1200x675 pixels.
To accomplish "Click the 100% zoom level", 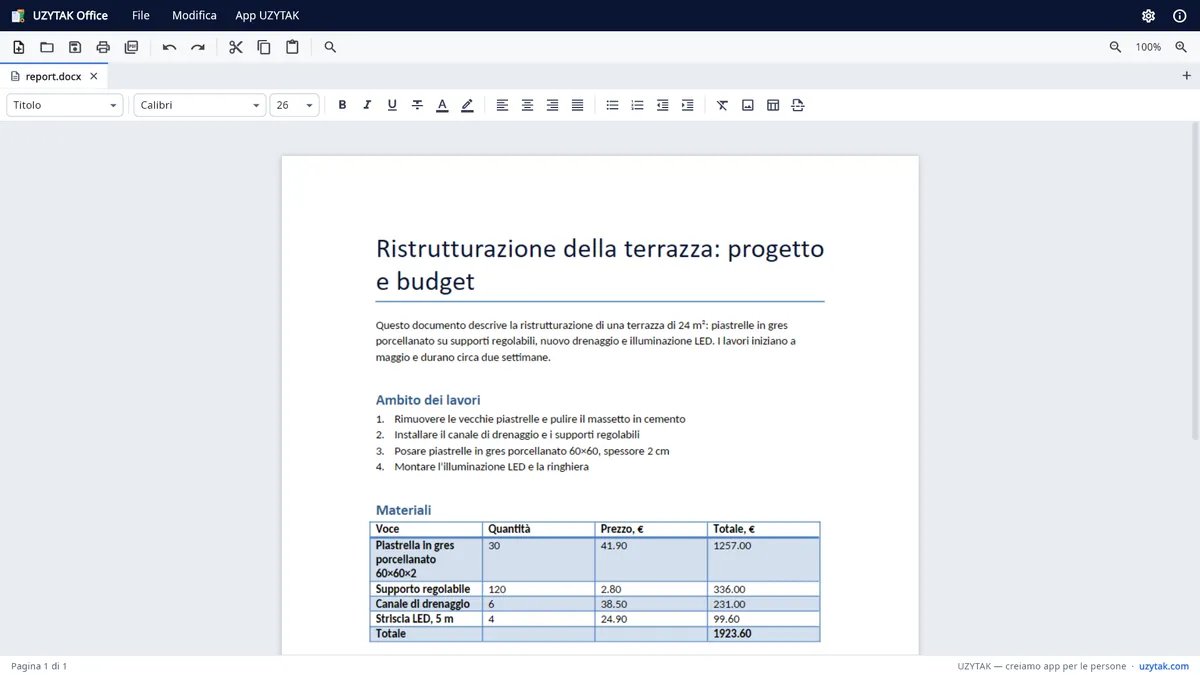I will (x=1148, y=47).
